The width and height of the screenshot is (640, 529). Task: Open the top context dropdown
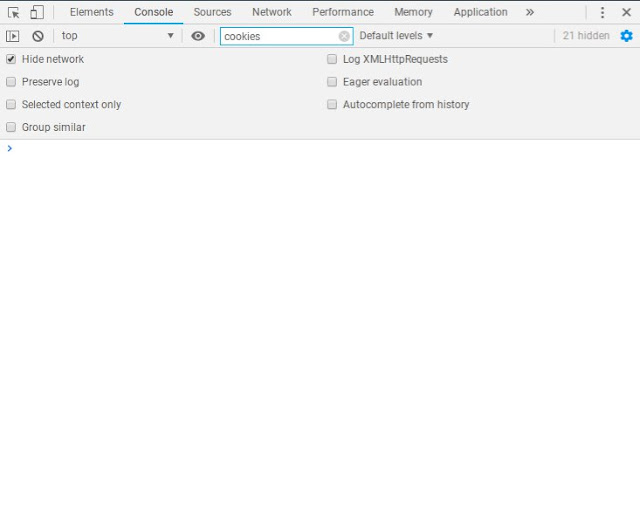[117, 36]
